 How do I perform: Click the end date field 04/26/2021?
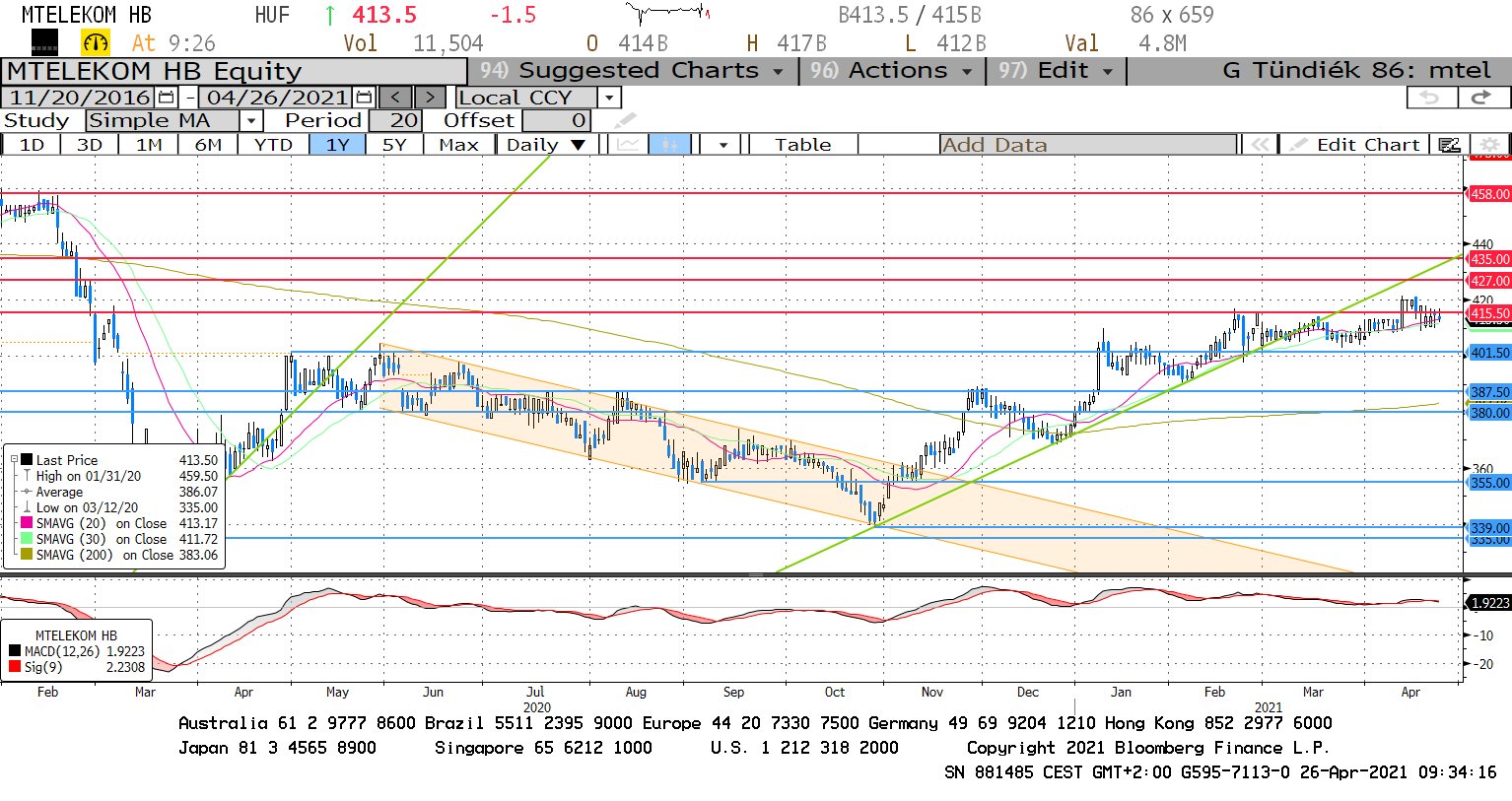click(x=277, y=98)
